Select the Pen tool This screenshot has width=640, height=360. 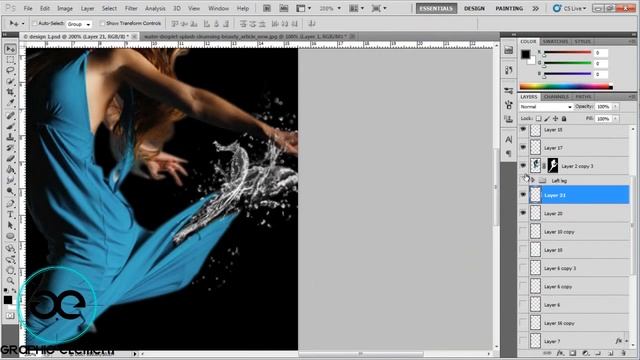click(10, 203)
